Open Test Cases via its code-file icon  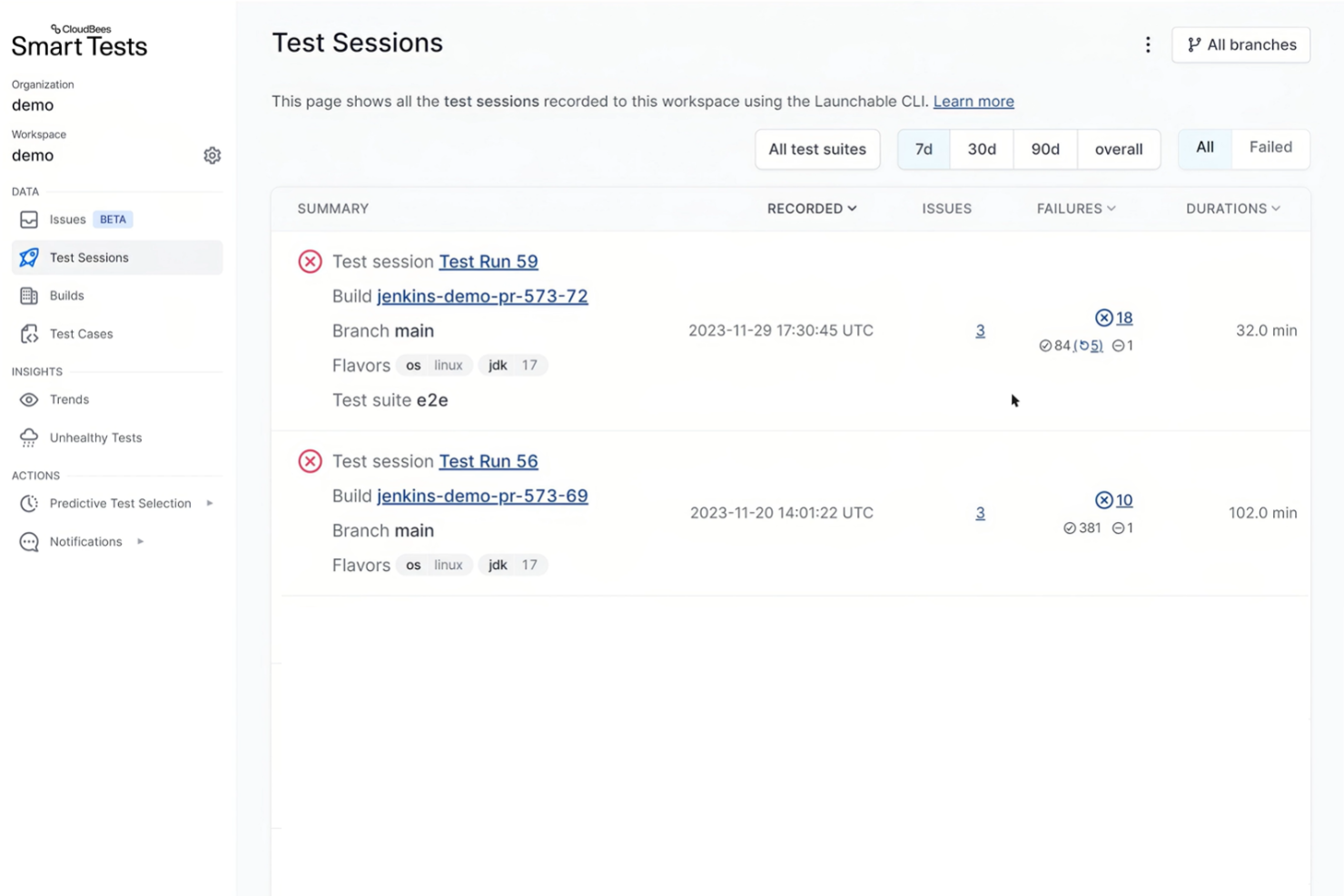pyautogui.click(x=28, y=333)
